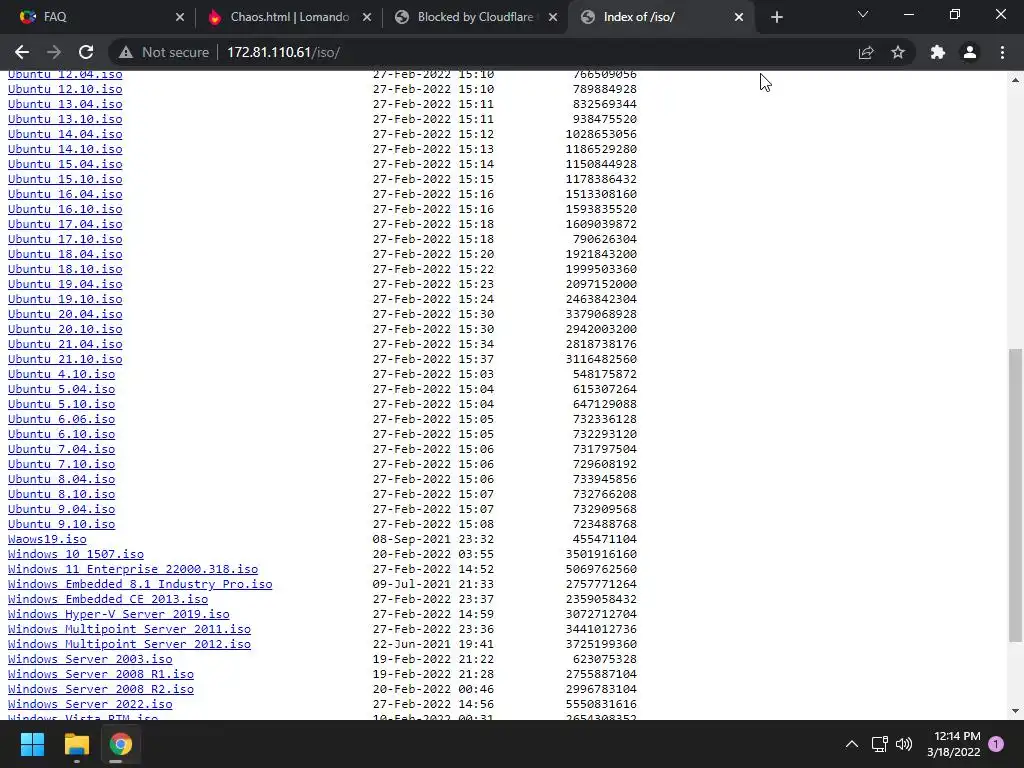Image resolution: width=1024 pixels, height=768 pixels.
Task: Switch to the Chaos.html Lomando tab
Action: pos(288,17)
